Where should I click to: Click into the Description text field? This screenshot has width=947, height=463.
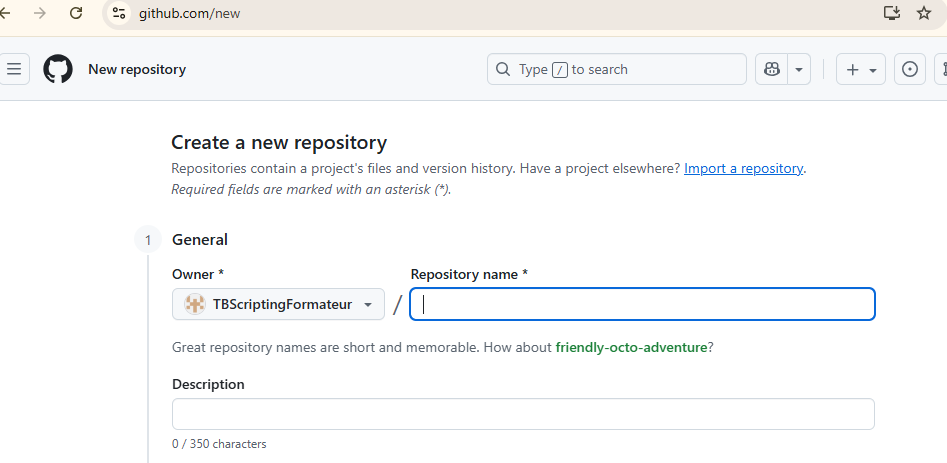point(523,414)
